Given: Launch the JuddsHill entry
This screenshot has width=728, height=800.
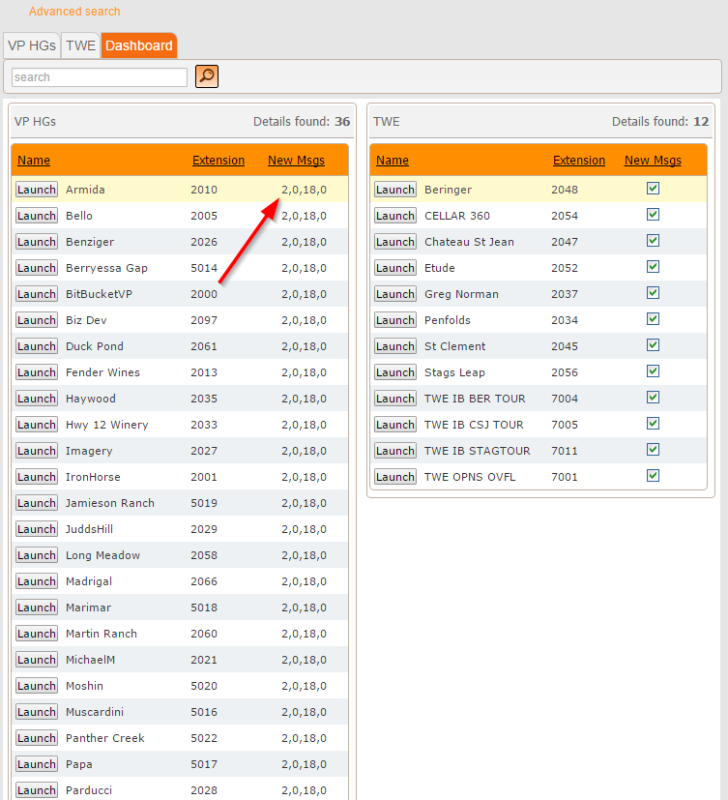Looking at the screenshot, I should pos(36,529).
